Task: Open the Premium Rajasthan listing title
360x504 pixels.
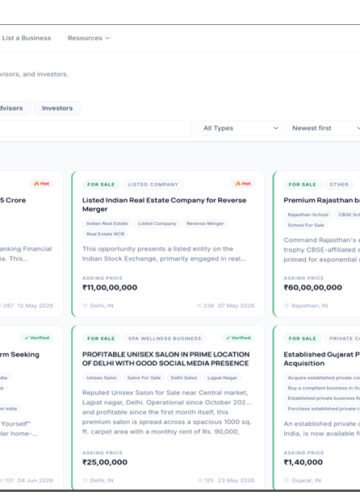Action: 322,200
